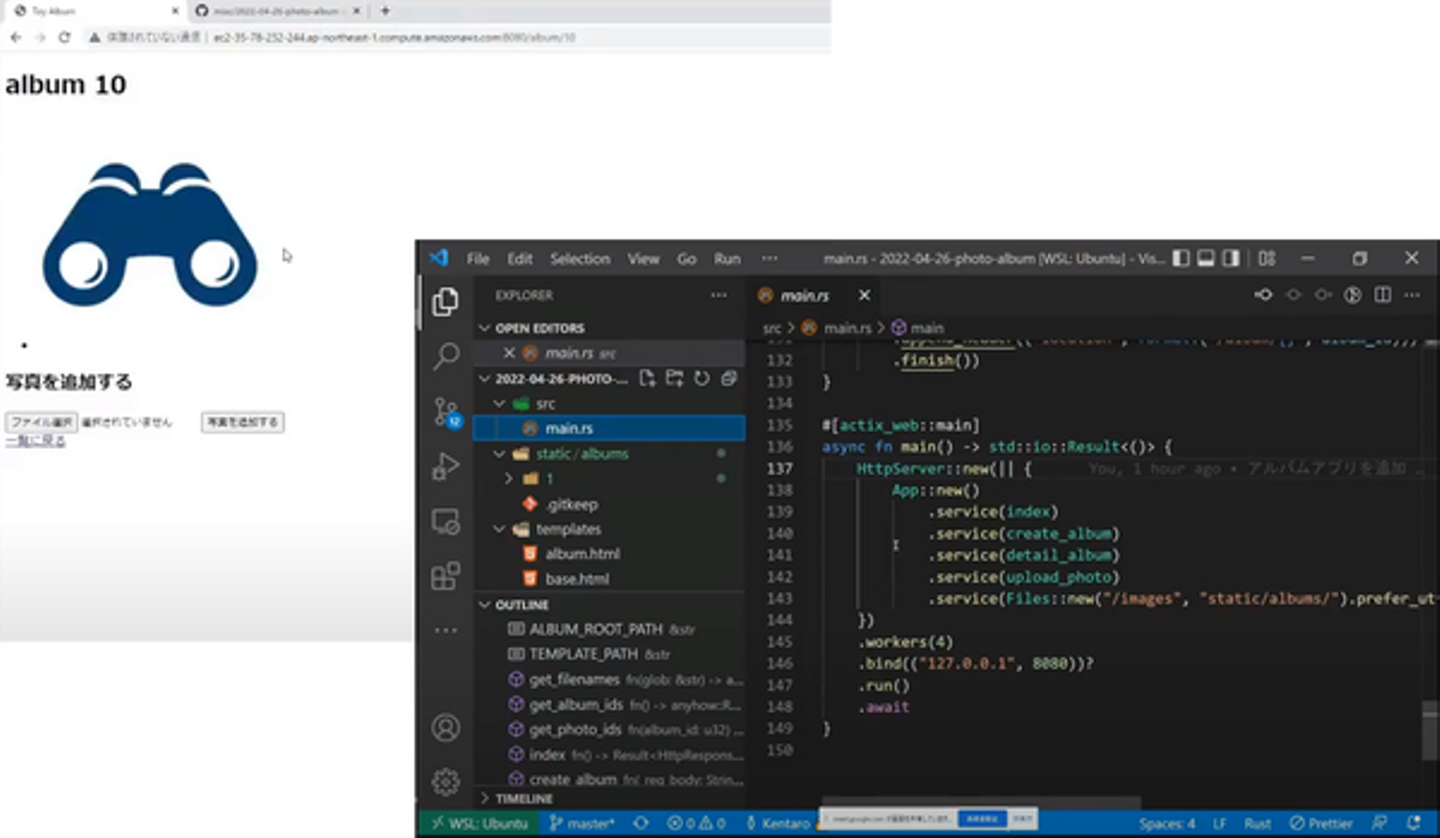Toggle the bottom panel layout button
This screenshot has width=1440, height=838.
pos(1206,258)
